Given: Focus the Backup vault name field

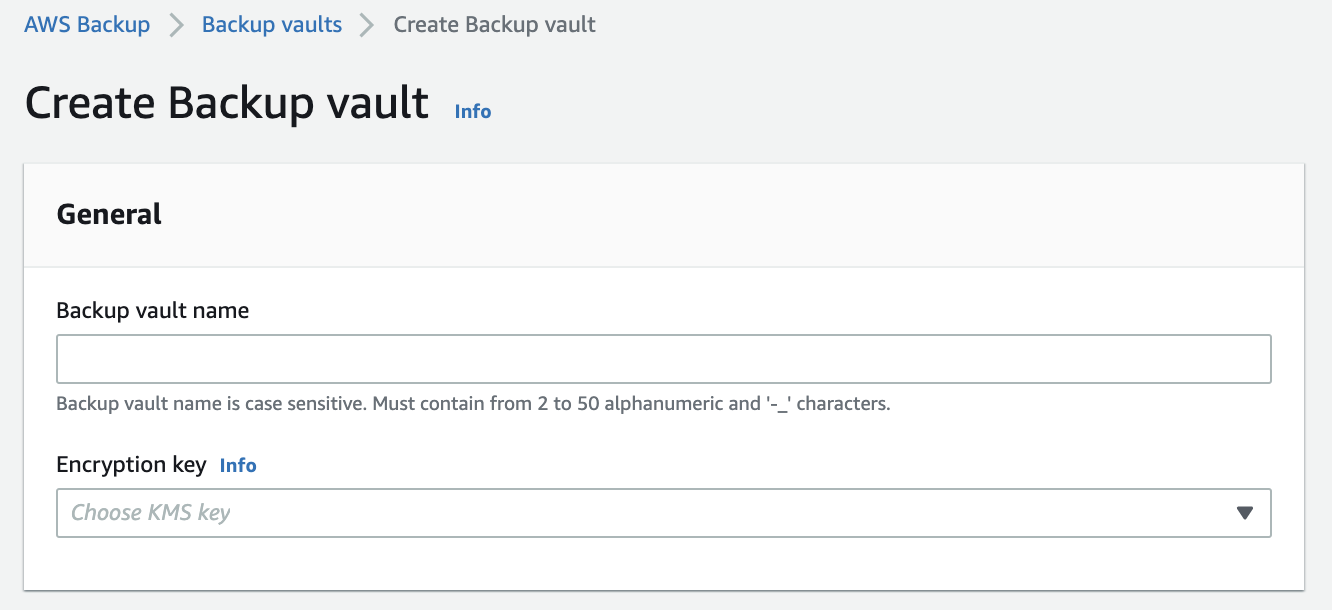Looking at the screenshot, I should (x=664, y=359).
